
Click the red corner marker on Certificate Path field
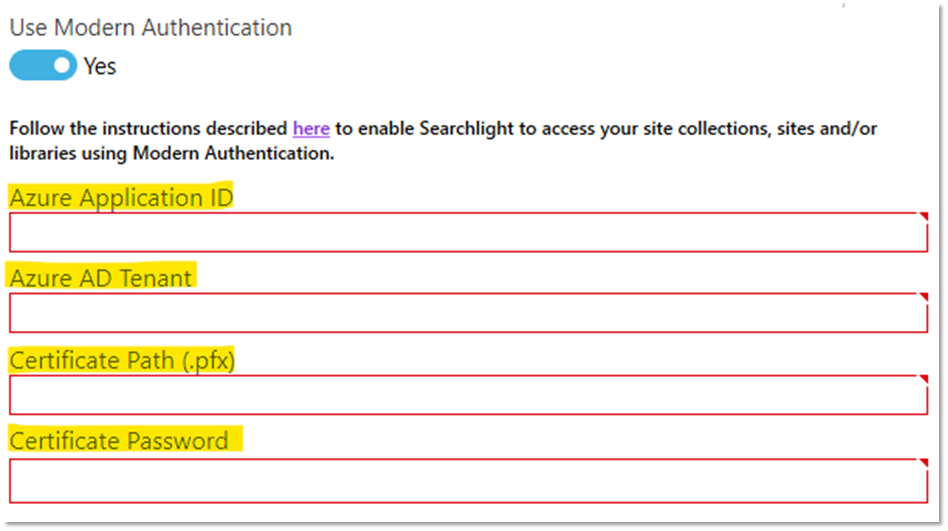point(923,380)
